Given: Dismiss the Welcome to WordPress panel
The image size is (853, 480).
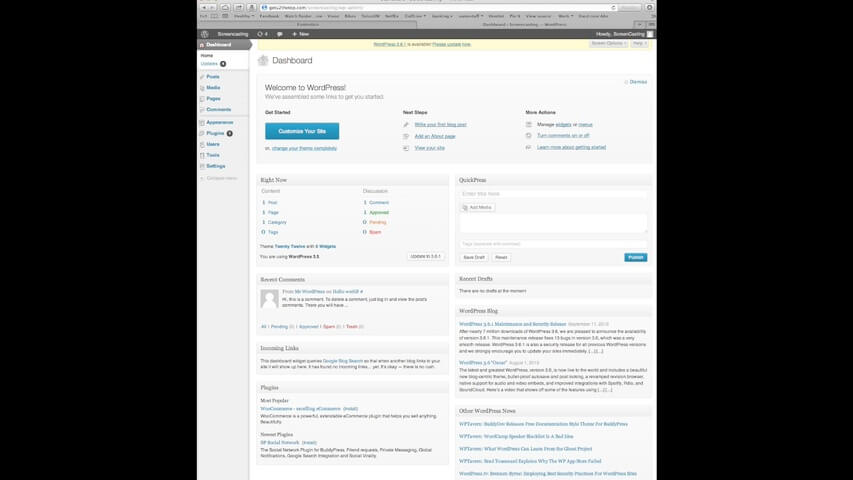Looking at the screenshot, I should coord(637,82).
